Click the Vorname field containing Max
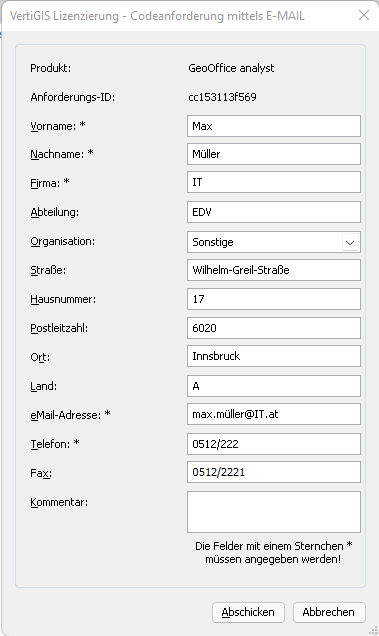The image size is (379, 636). click(x=274, y=126)
